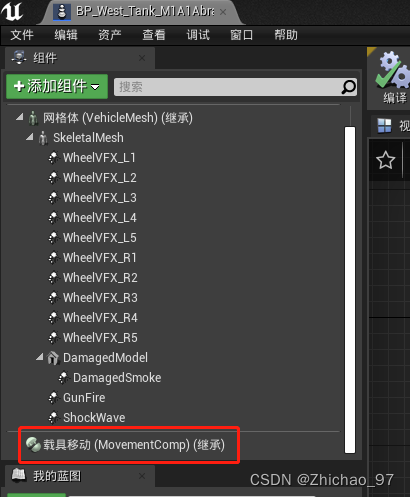Click the DamagedModel house icon
410x497 pixels.
[53, 358]
